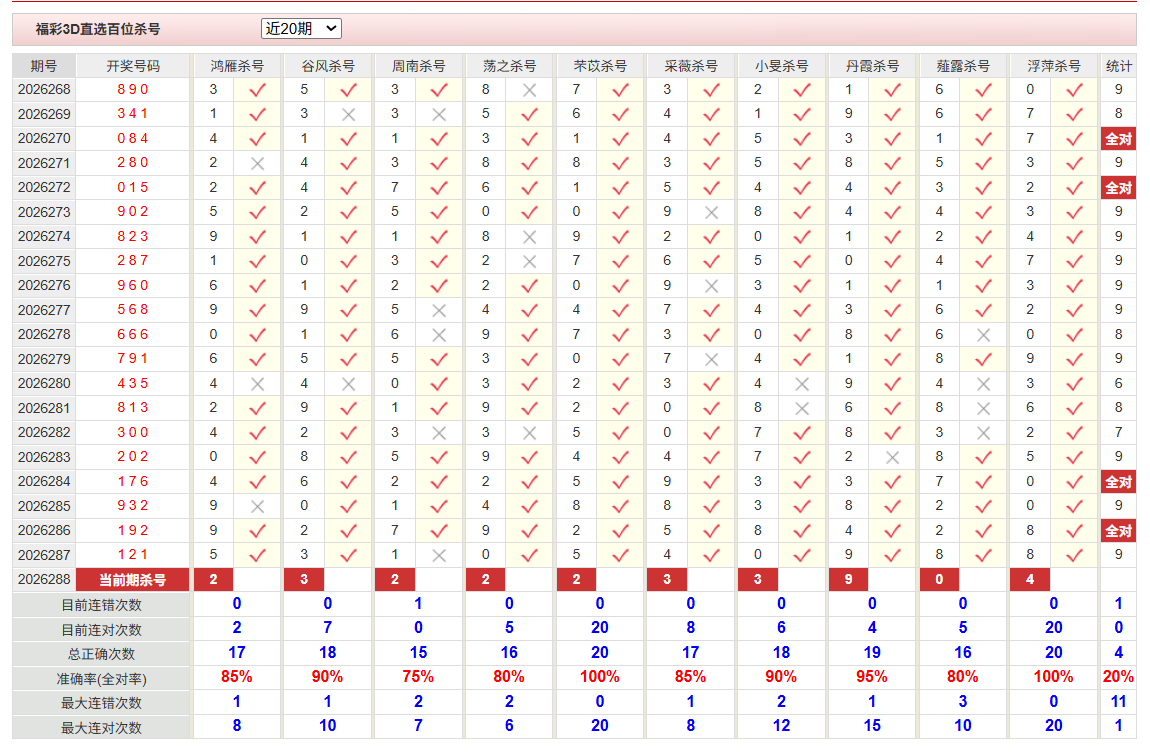This screenshot has height=754, width=1150.
Task: Click the X mark for 鸿雁杀号 in row 2026285
Action: point(257,506)
